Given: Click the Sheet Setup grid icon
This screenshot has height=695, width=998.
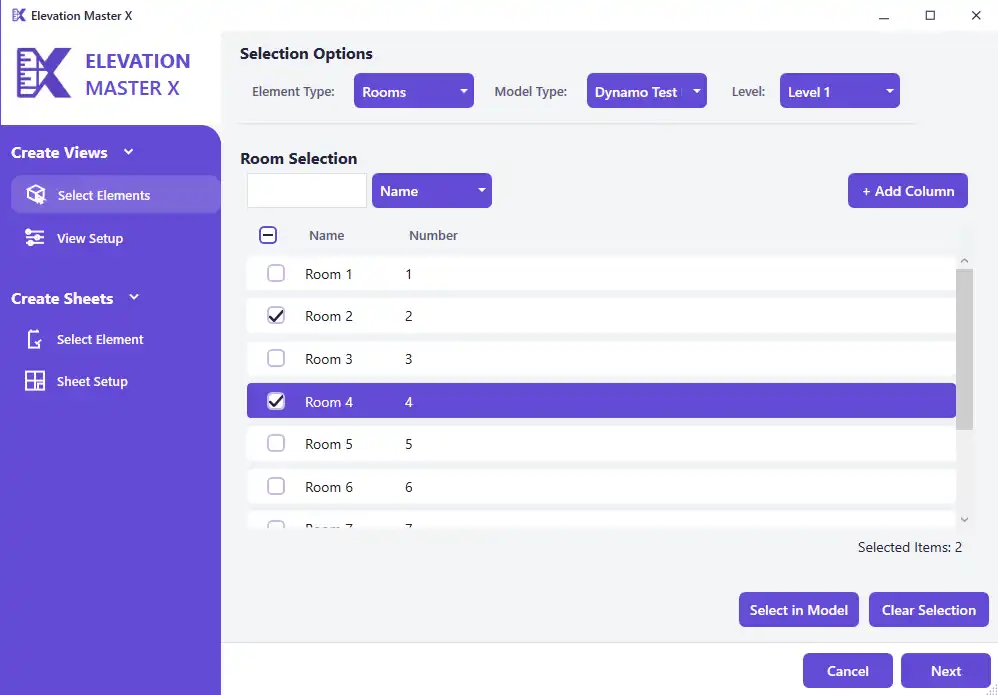Looking at the screenshot, I should point(35,381).
